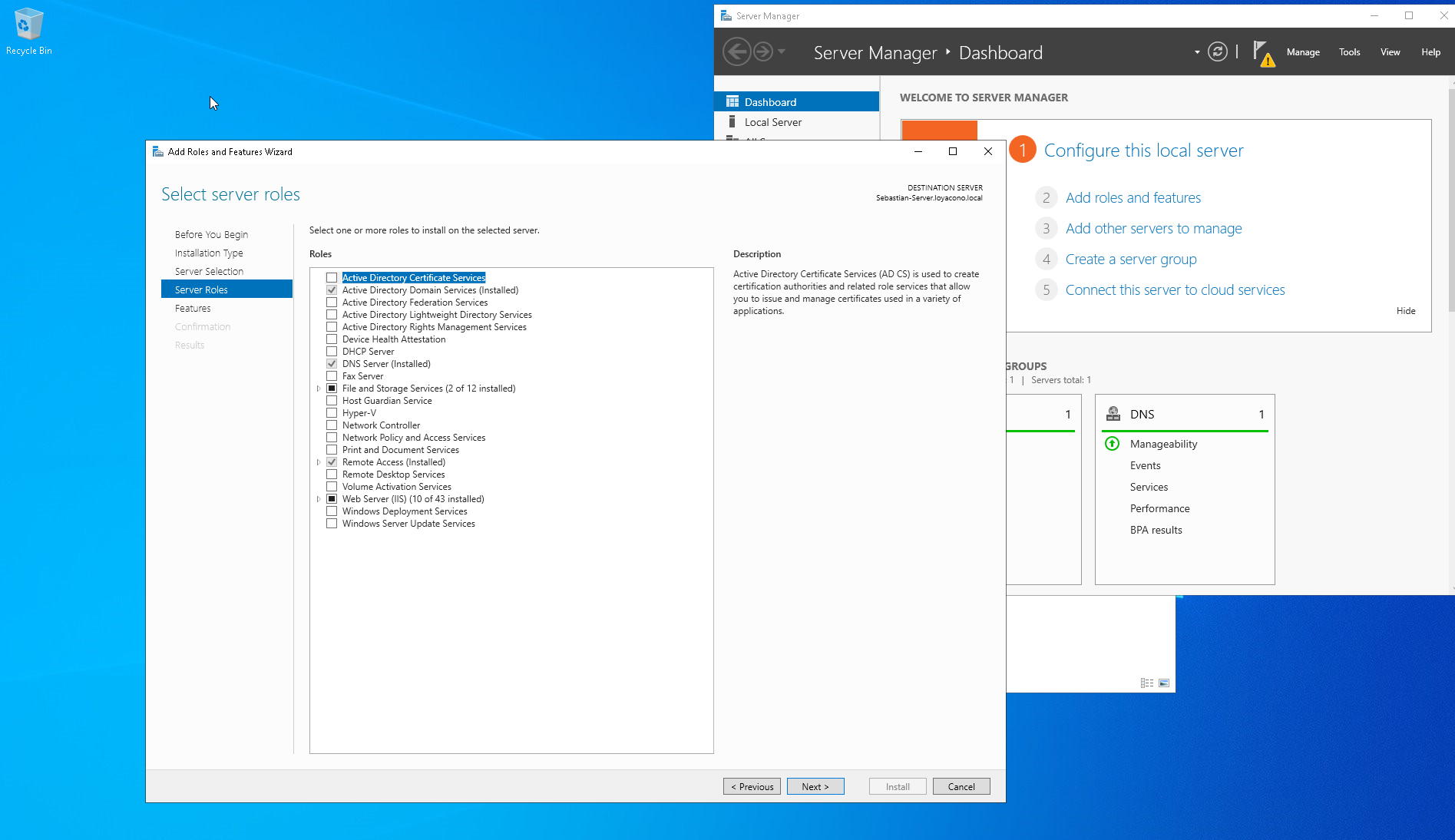Open the Tools menu
The image size is (1455, 840).
(1349, 52)
